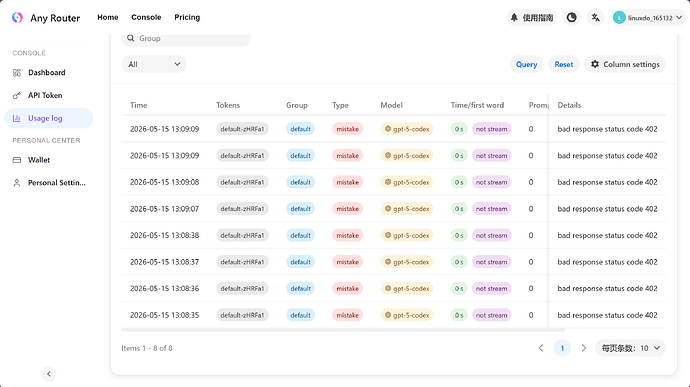This screenshot has height=387, width=690.
Task: Focus the Group search field
Action: pos(186,38)
